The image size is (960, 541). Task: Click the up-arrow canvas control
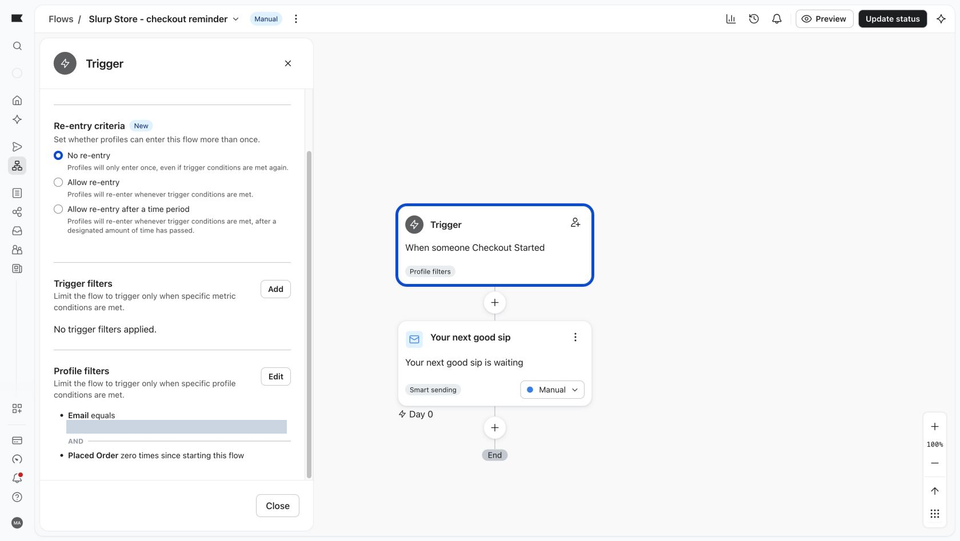coord(934,491)
